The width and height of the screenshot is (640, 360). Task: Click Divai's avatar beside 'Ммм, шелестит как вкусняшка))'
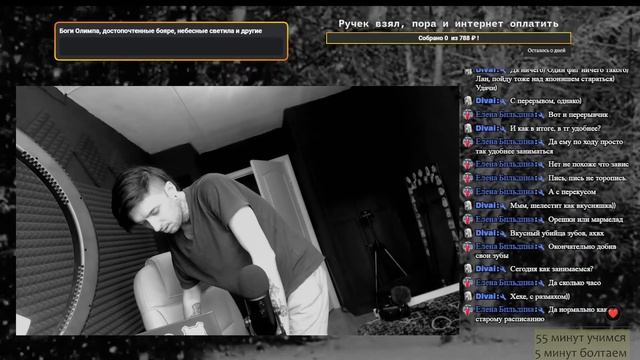(x=468, y=206)
